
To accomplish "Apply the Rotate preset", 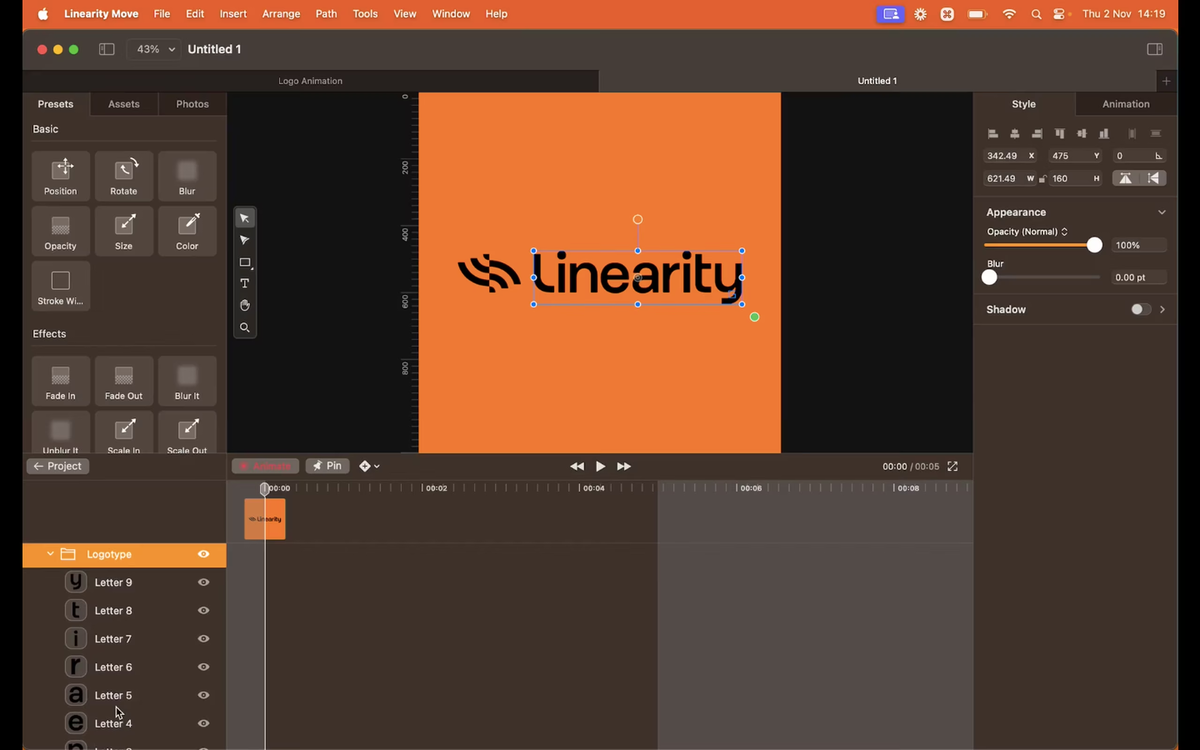I will click(124, 176).
